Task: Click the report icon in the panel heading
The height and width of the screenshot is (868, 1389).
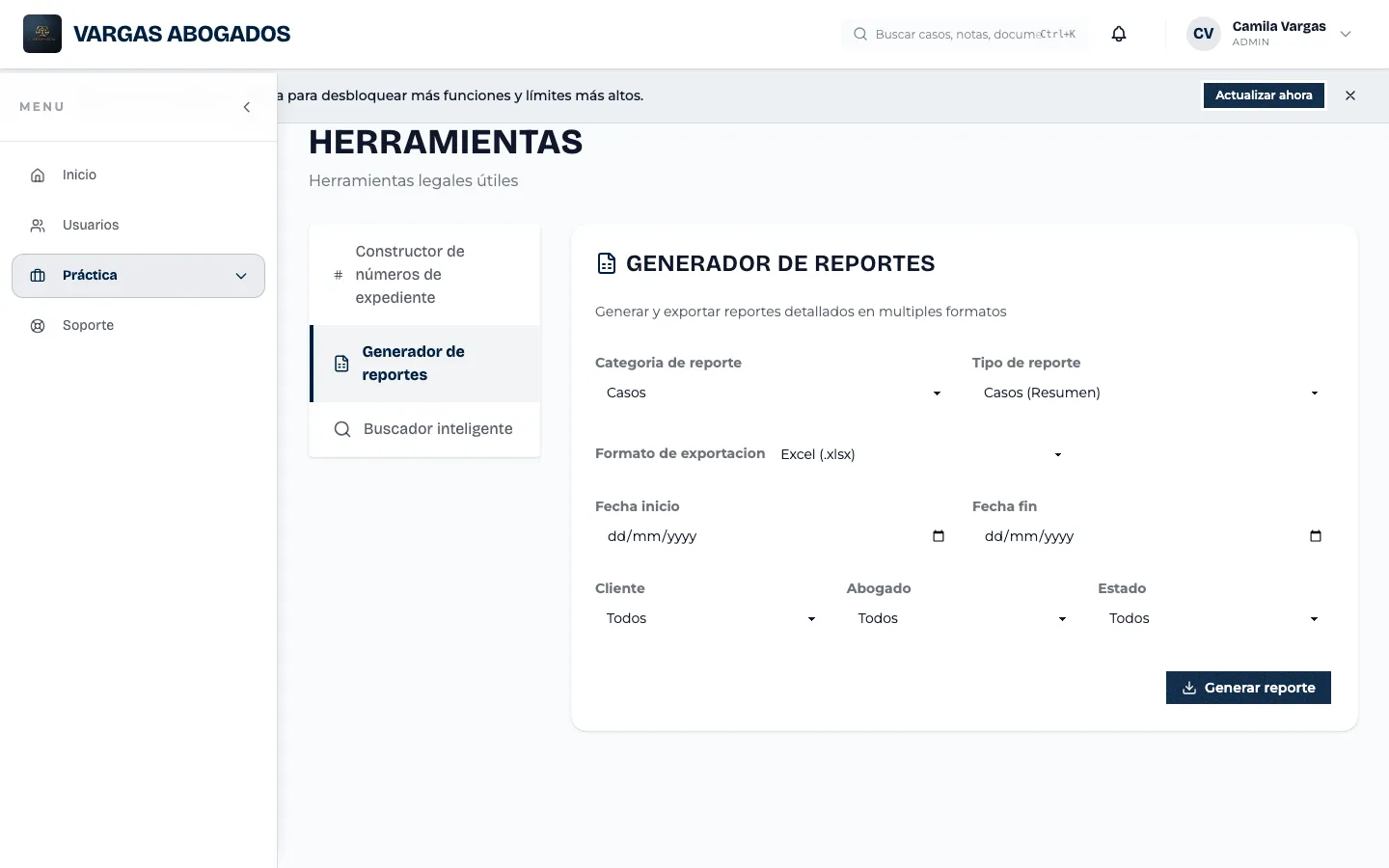Action: click(607, 263)
